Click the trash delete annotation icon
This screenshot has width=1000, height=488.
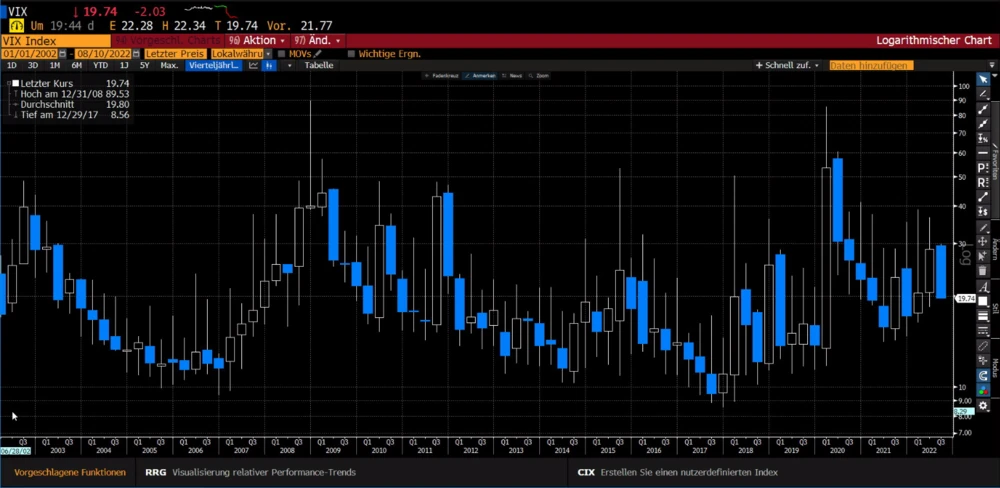983,270
